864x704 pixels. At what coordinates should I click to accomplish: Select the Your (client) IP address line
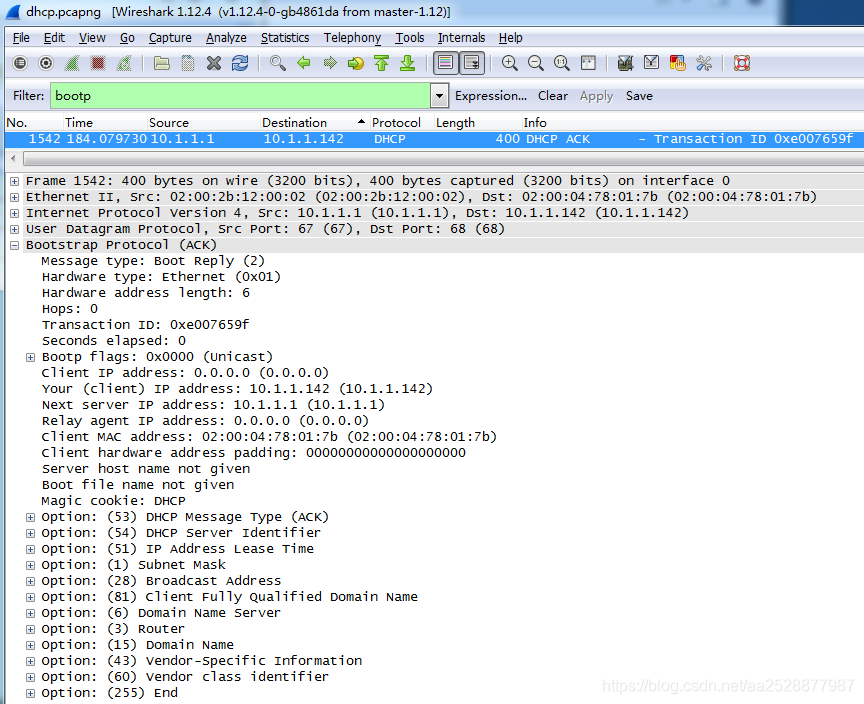coord(237,389)
